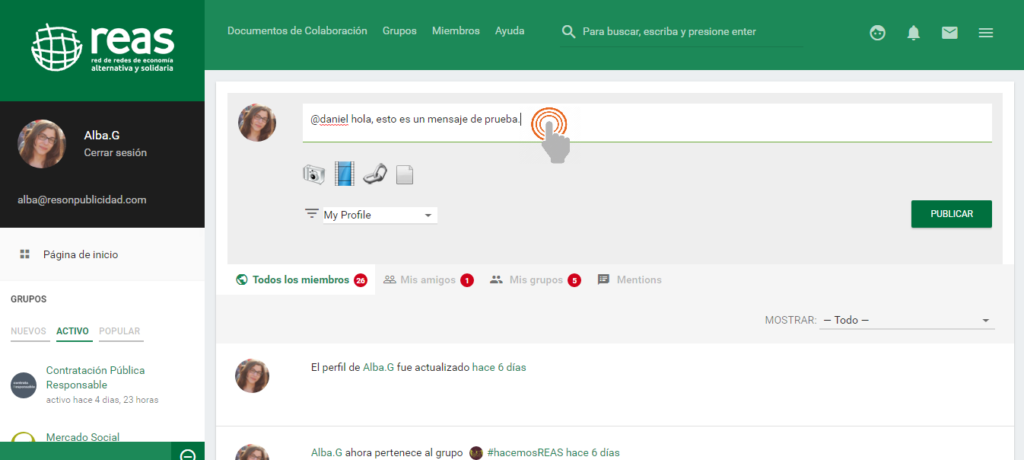Attach a video using the film strip icon
The height and width of the screenshot is (460, 1024).
[x=344, y=175]
